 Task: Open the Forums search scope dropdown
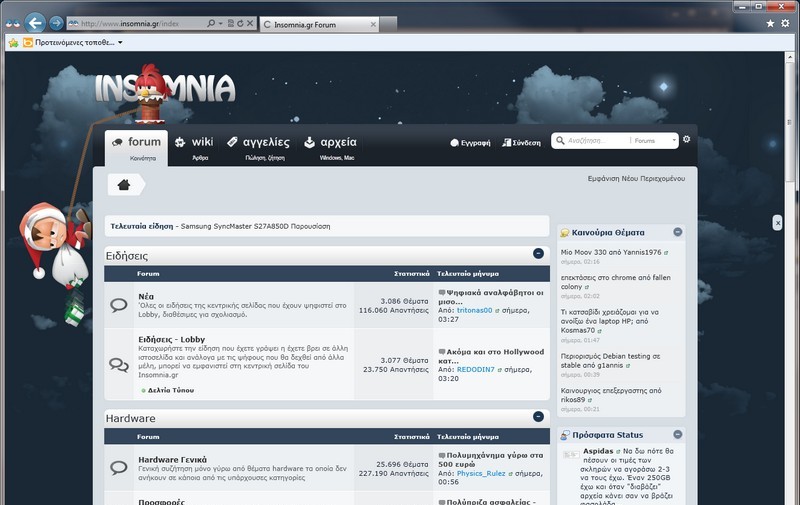point(655,140)
